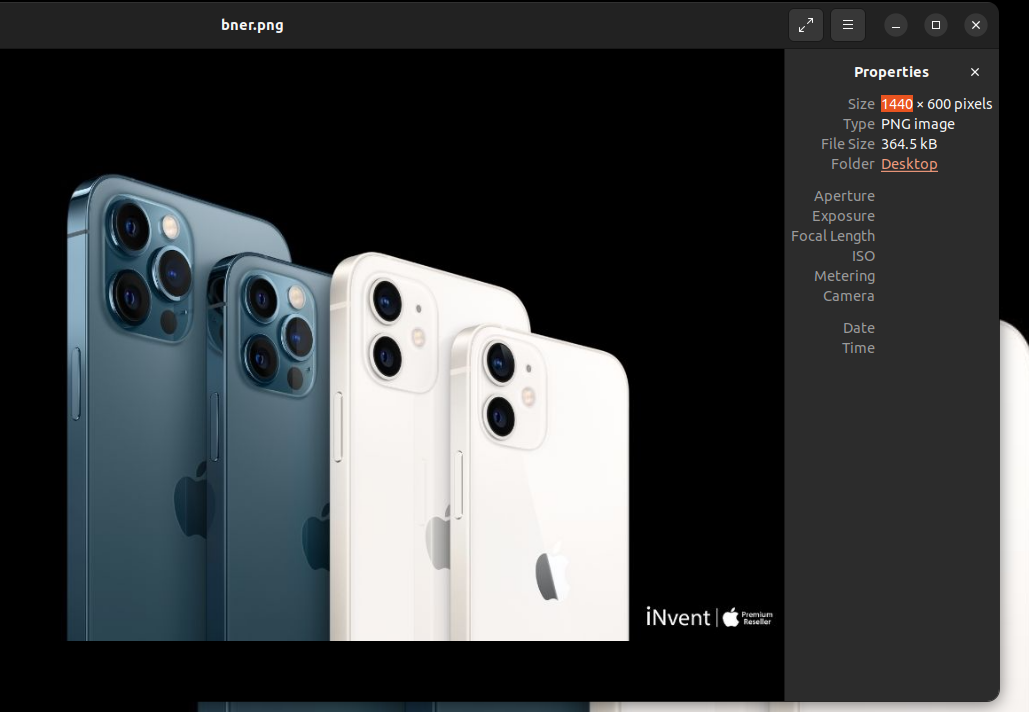The image size is (1029, 712).
Task: Select the PNG image type value
Action: [x=917, y=124]
